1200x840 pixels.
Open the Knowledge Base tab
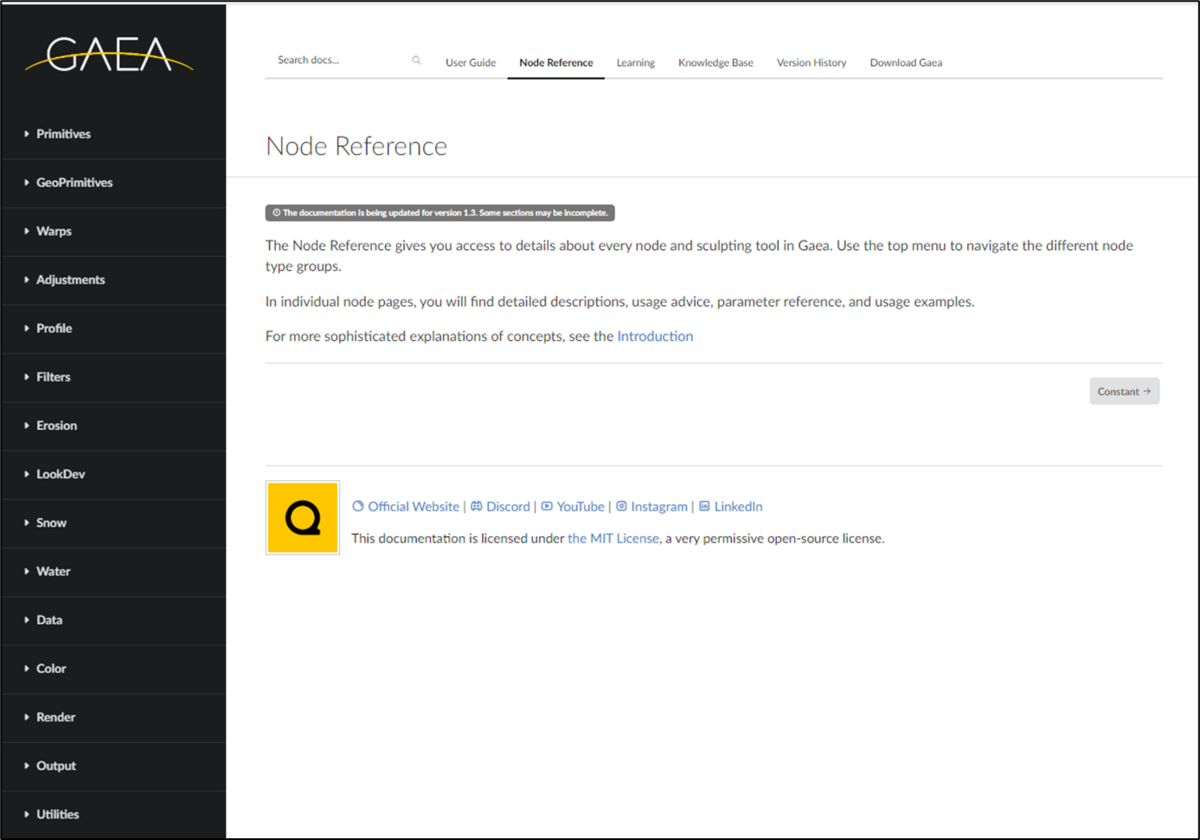coord(716,62)
